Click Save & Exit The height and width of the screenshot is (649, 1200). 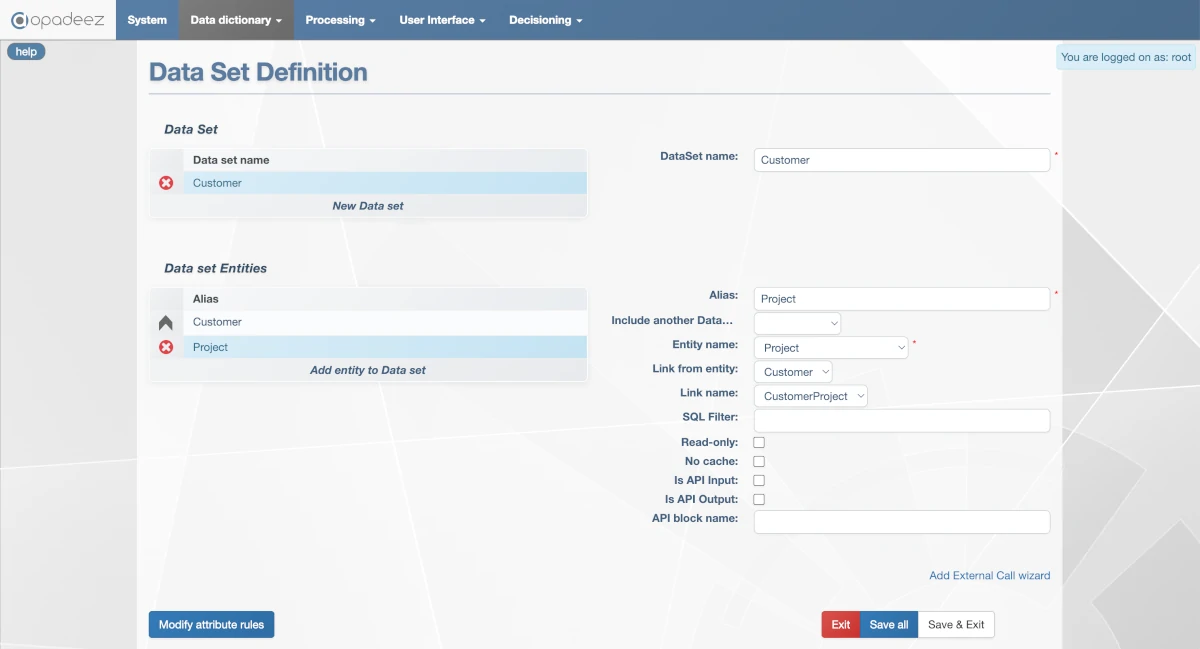(x=956, y=624)
